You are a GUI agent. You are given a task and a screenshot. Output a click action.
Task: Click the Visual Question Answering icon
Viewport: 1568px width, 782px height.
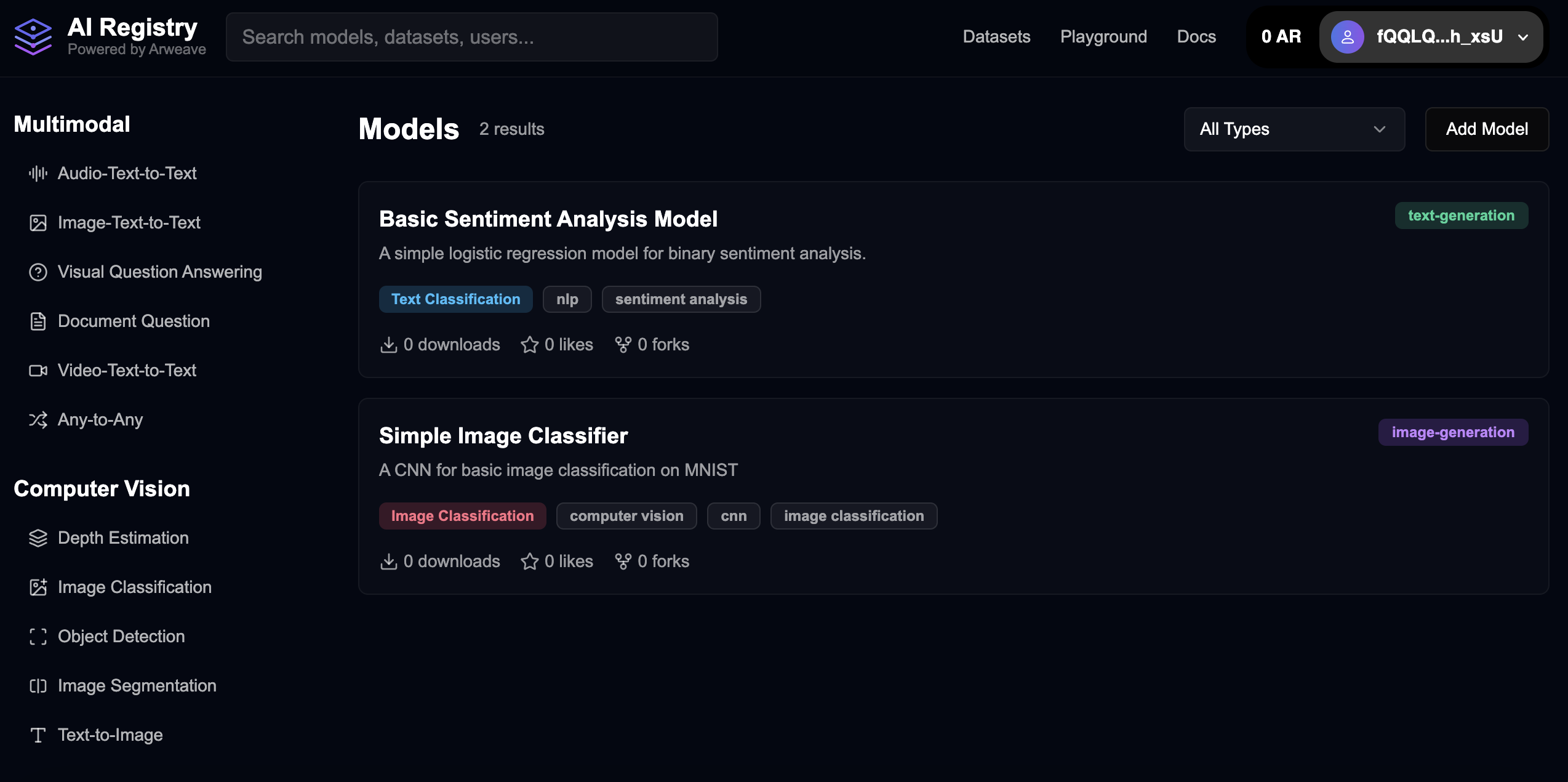tap(38, 272)
